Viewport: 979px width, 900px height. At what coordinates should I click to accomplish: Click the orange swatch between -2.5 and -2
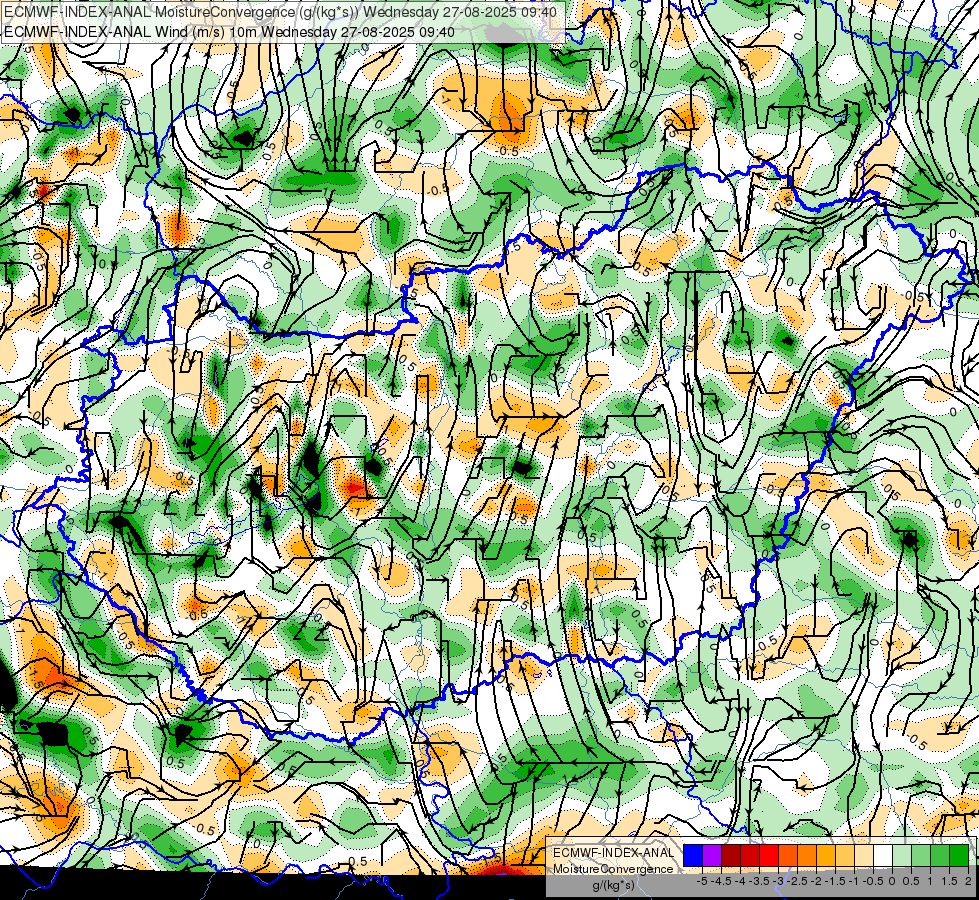807,856
